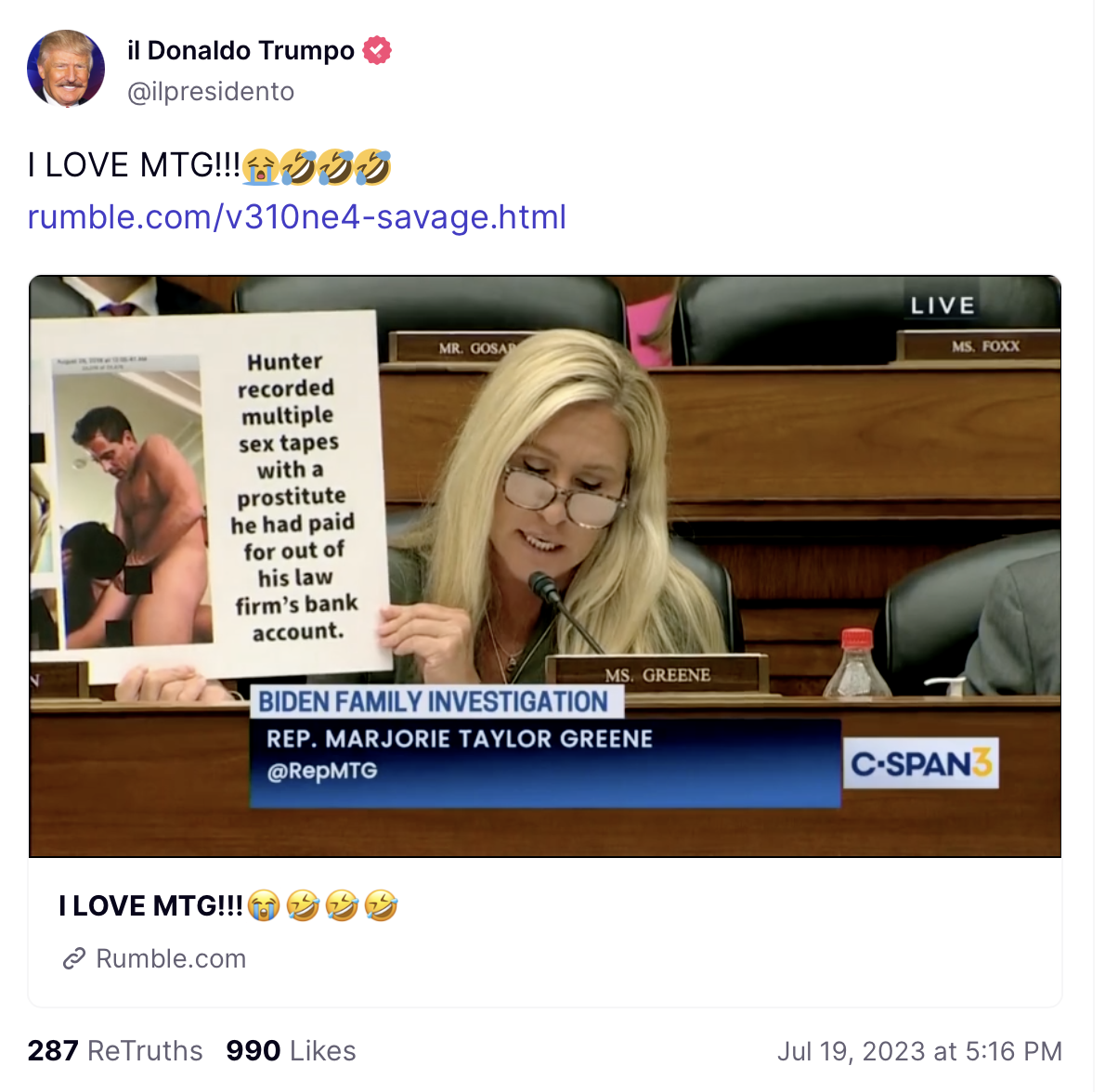Click the @RepMTG caption in the video preview
Viewport: 1105px width, 1092px height.
(322, 772)
